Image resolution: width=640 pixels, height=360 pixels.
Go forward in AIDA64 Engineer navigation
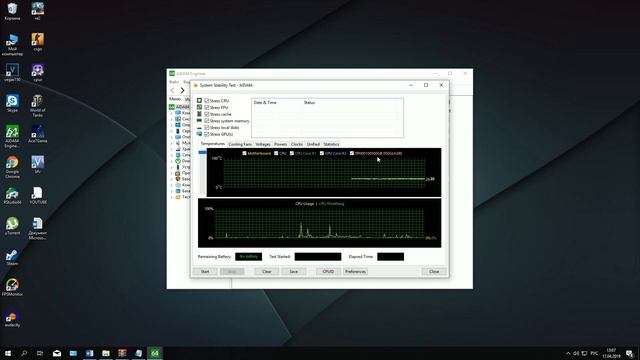click(x=182, y=90)
